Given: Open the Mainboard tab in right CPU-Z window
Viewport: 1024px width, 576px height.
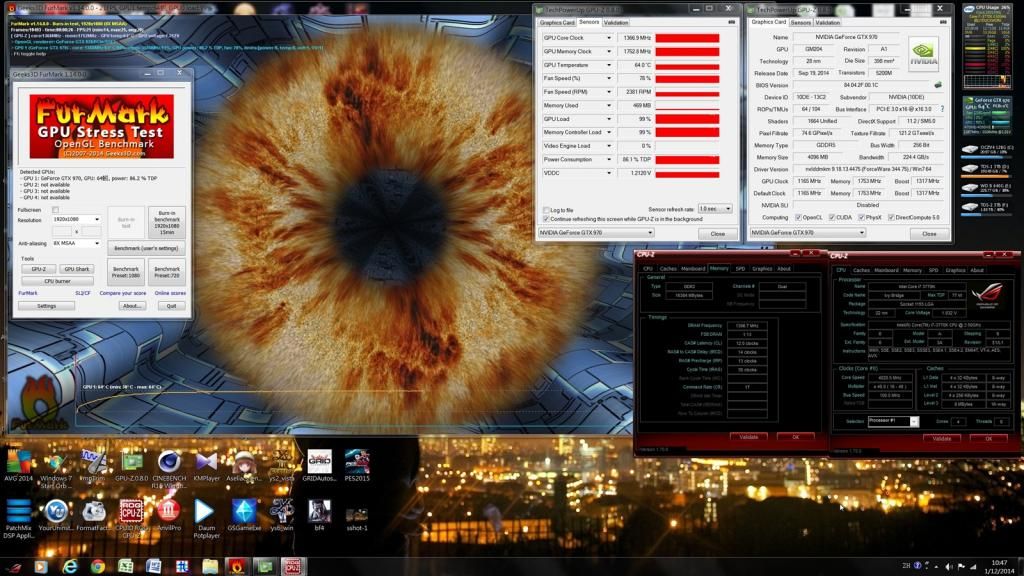Looking at the screenshot, I should point(886,270).
